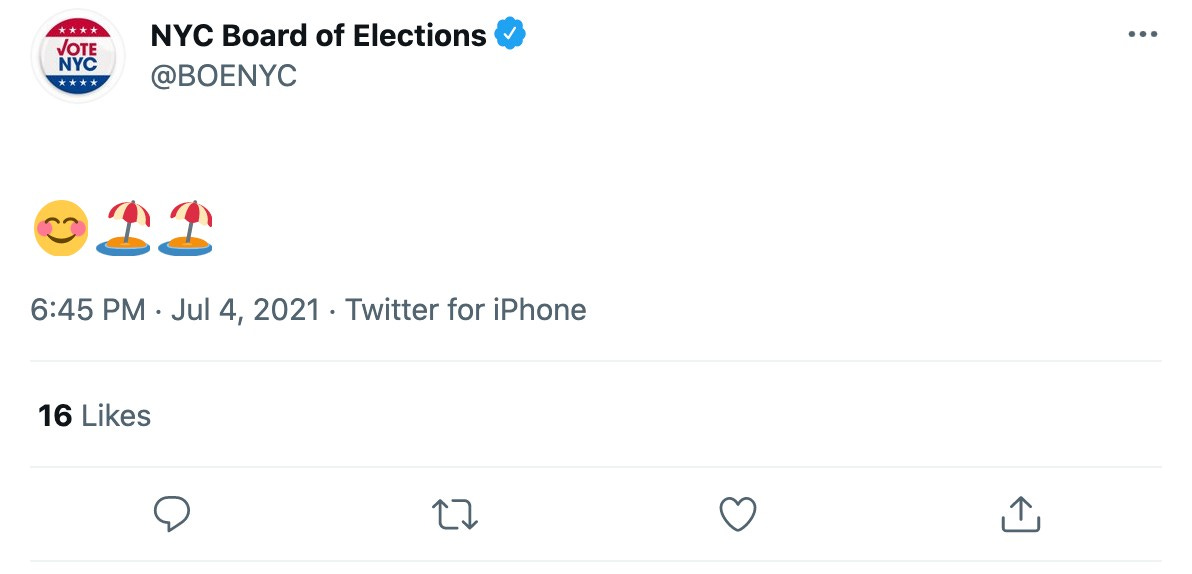Retweet using the arrows icon

coord(455,515)
